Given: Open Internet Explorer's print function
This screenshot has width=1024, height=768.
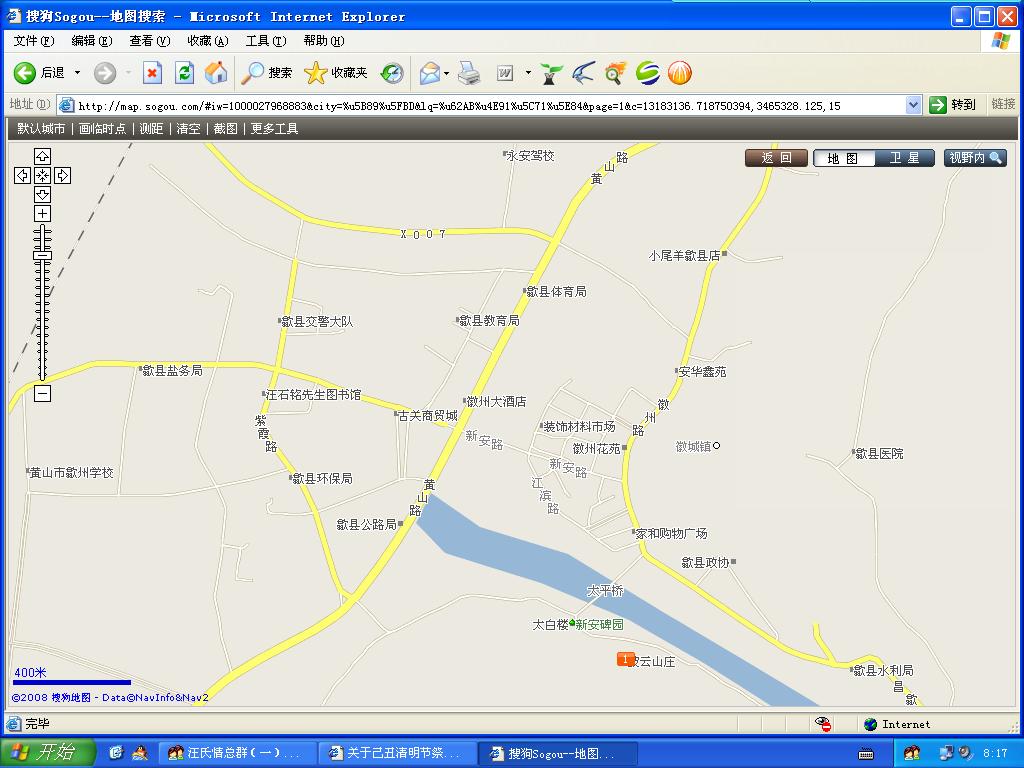Looking at the screenshot, I should click(468, 73).
